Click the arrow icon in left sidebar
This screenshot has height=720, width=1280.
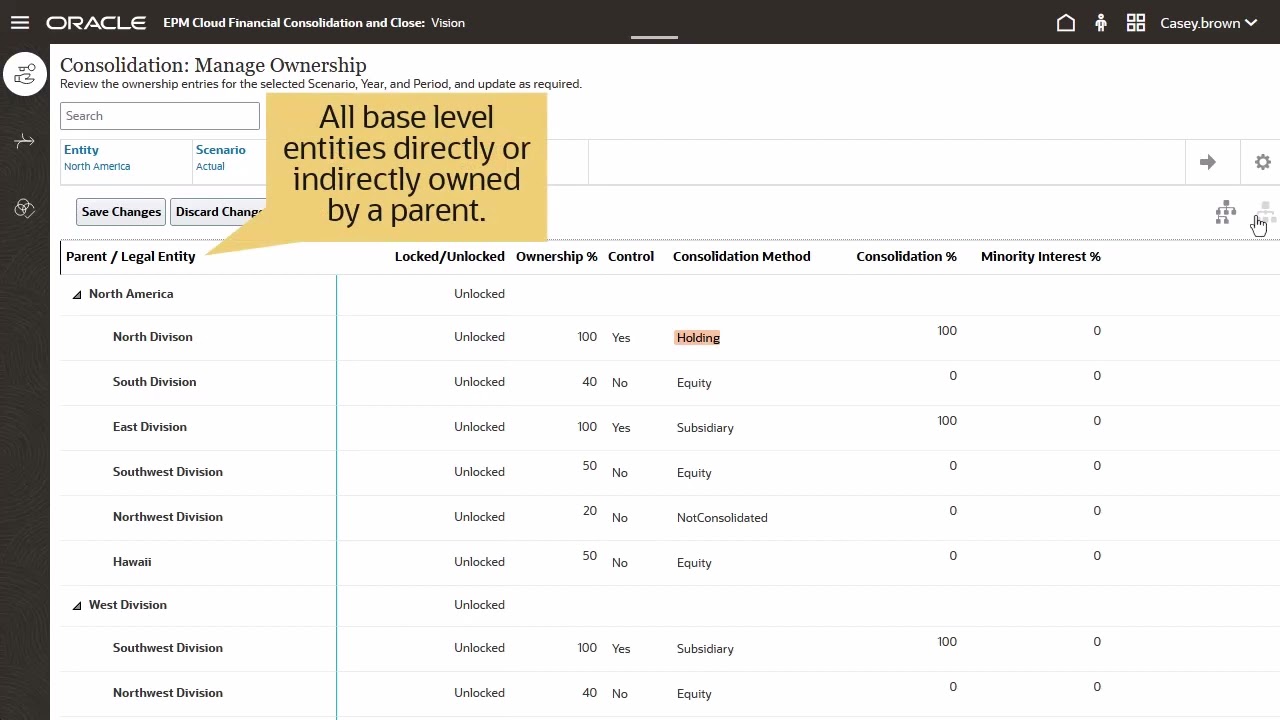pyautogui.click(x=25, y=142)
